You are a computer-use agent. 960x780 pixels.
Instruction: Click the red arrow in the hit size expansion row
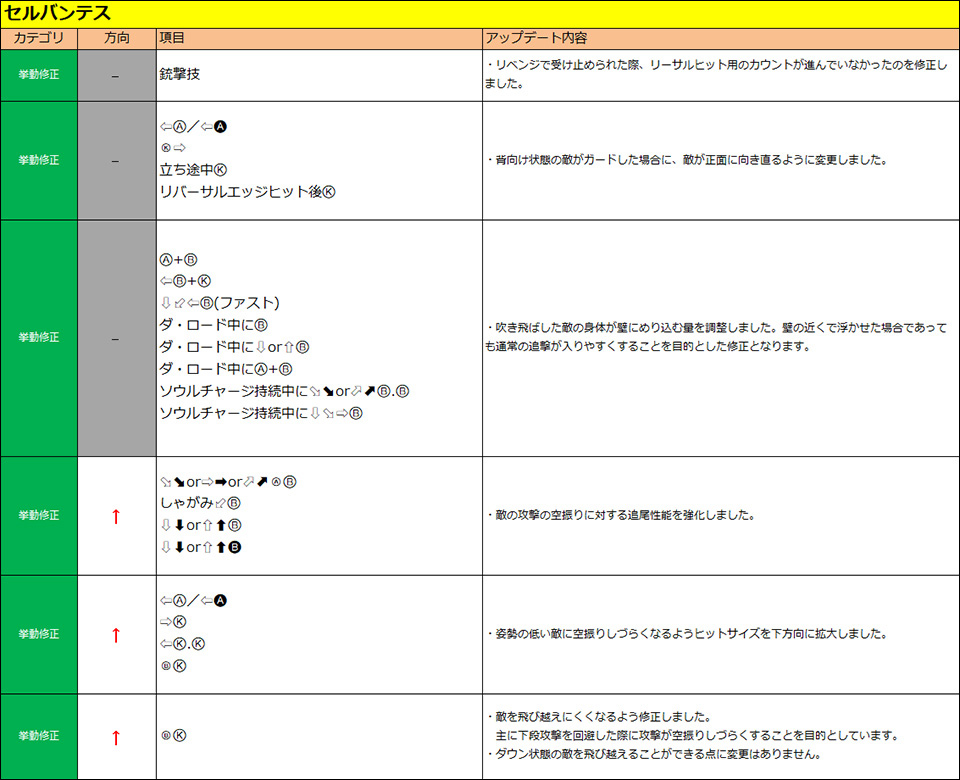pyautogui.click(x=115, y=634)
